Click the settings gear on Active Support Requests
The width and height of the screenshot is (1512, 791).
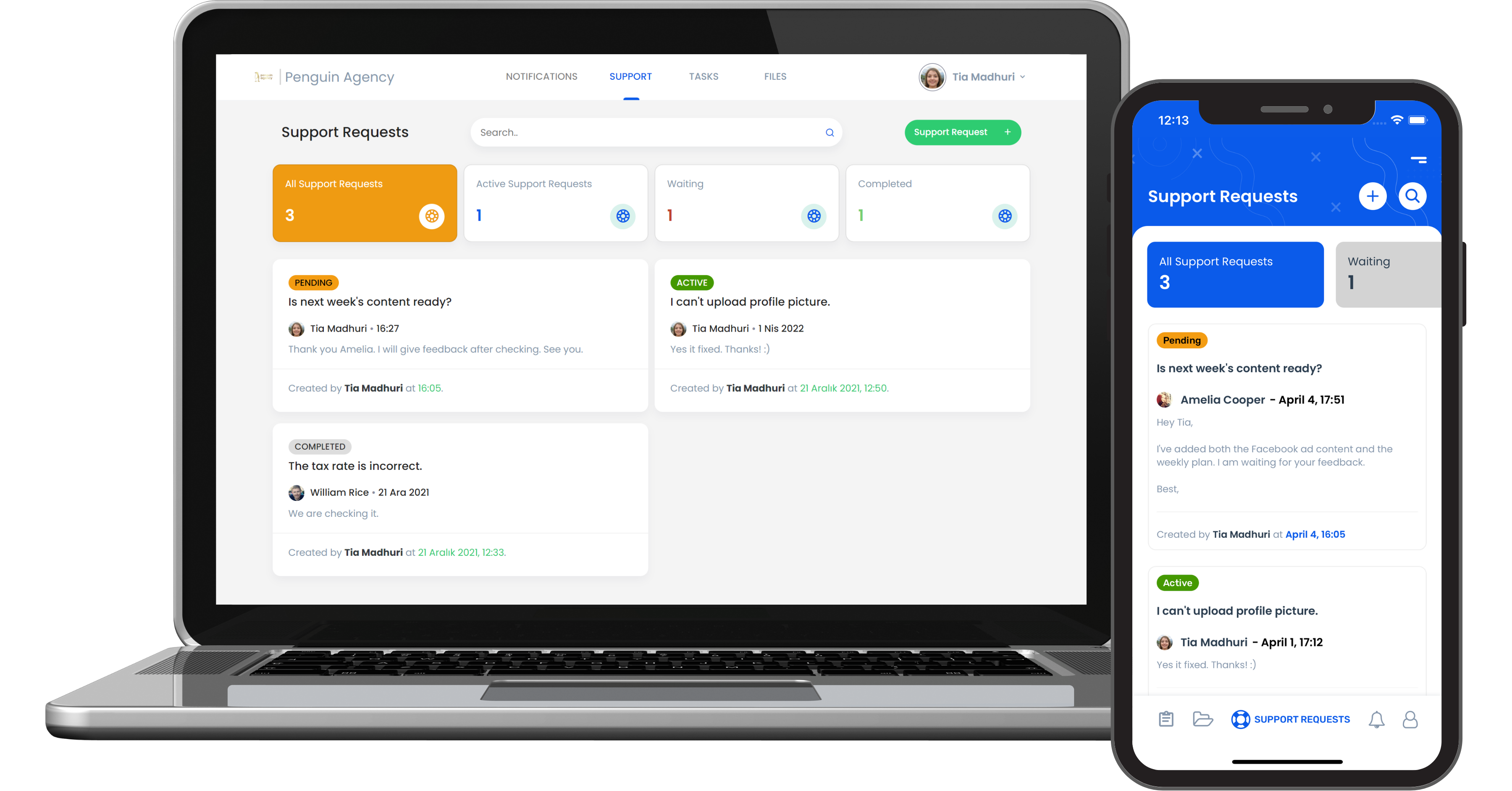tap(622, 214)
